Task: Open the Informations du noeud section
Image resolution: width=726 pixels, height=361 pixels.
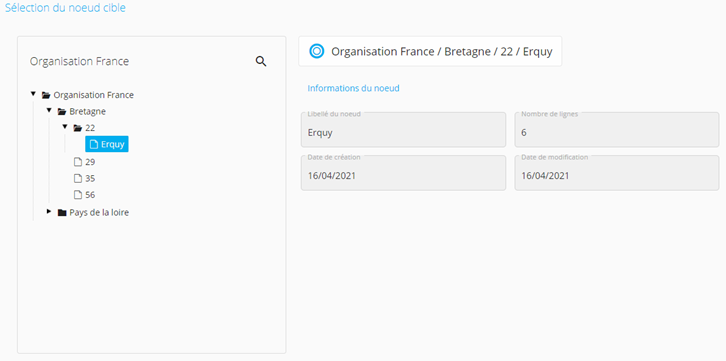Action: [353, 88]
